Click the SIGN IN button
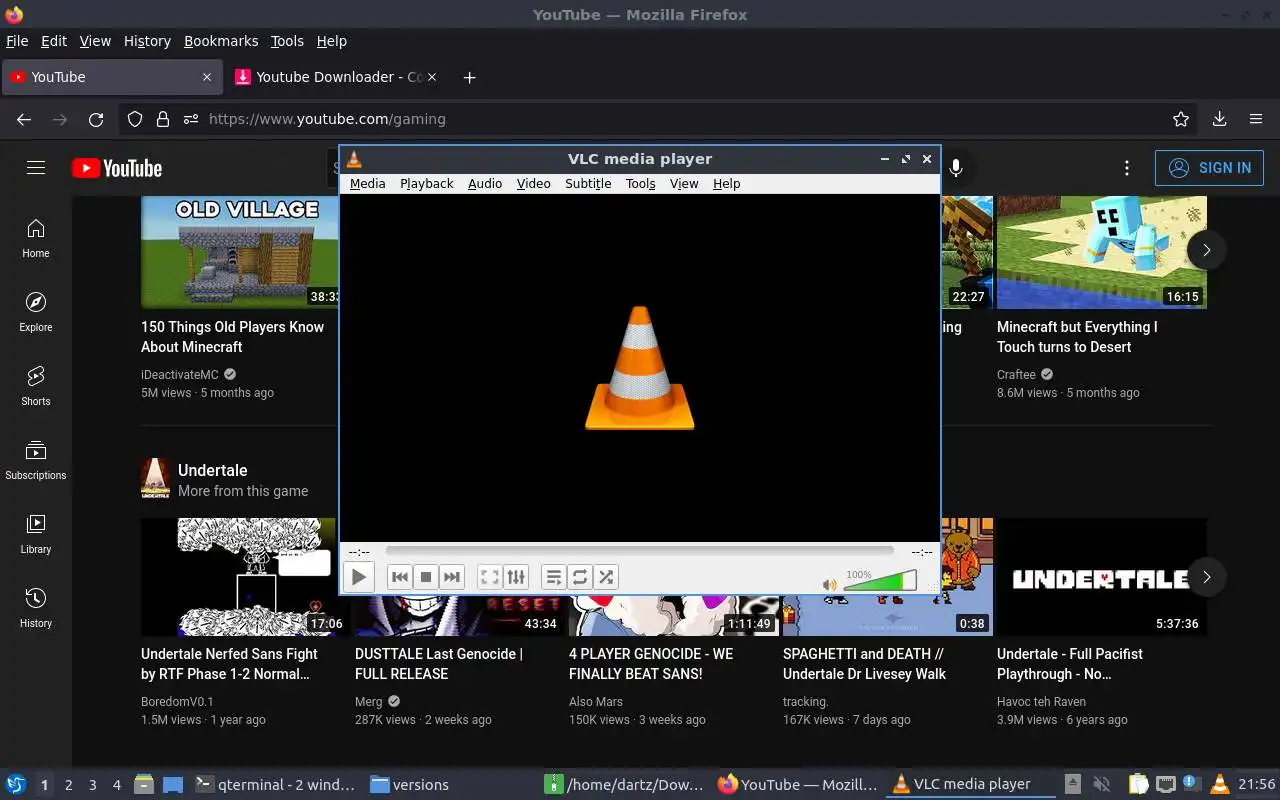Image resolution: width=1280 pixels, height=800 pixels. [1209, 168]
